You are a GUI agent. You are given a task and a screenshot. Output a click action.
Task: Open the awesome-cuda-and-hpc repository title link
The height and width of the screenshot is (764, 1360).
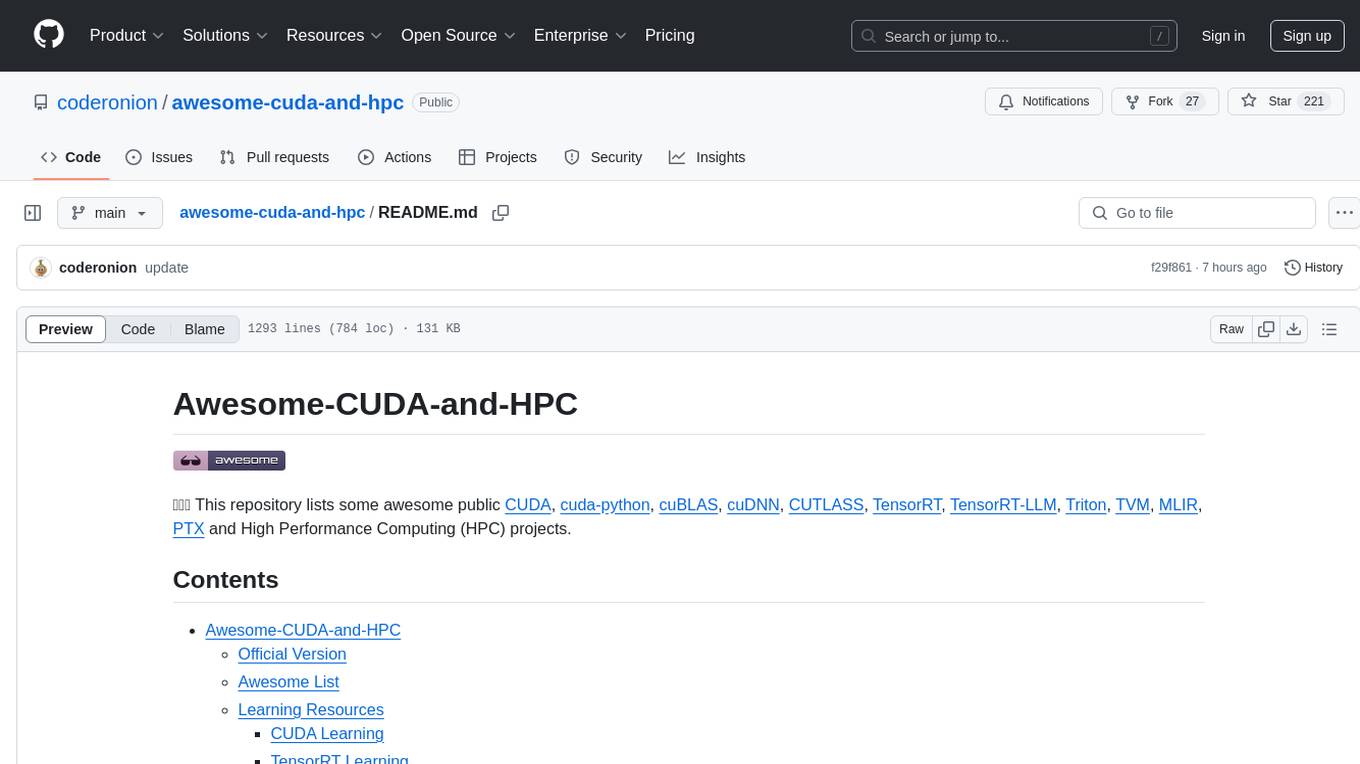tap(288, 102)
